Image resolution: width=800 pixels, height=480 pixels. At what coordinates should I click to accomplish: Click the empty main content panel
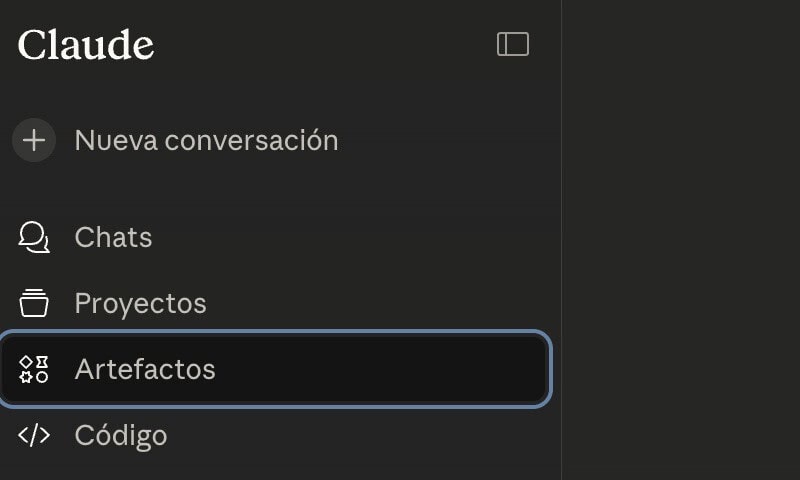[x=680, y=240]
